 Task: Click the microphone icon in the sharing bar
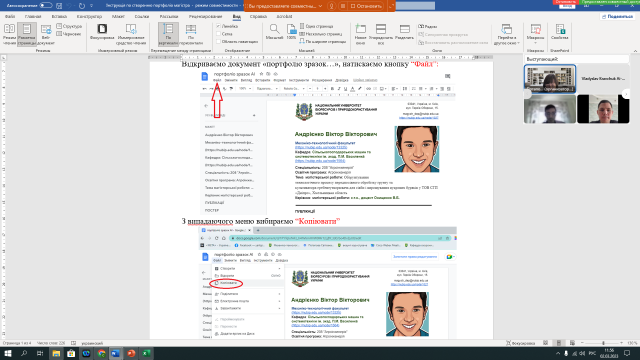(x=331, y=6)
